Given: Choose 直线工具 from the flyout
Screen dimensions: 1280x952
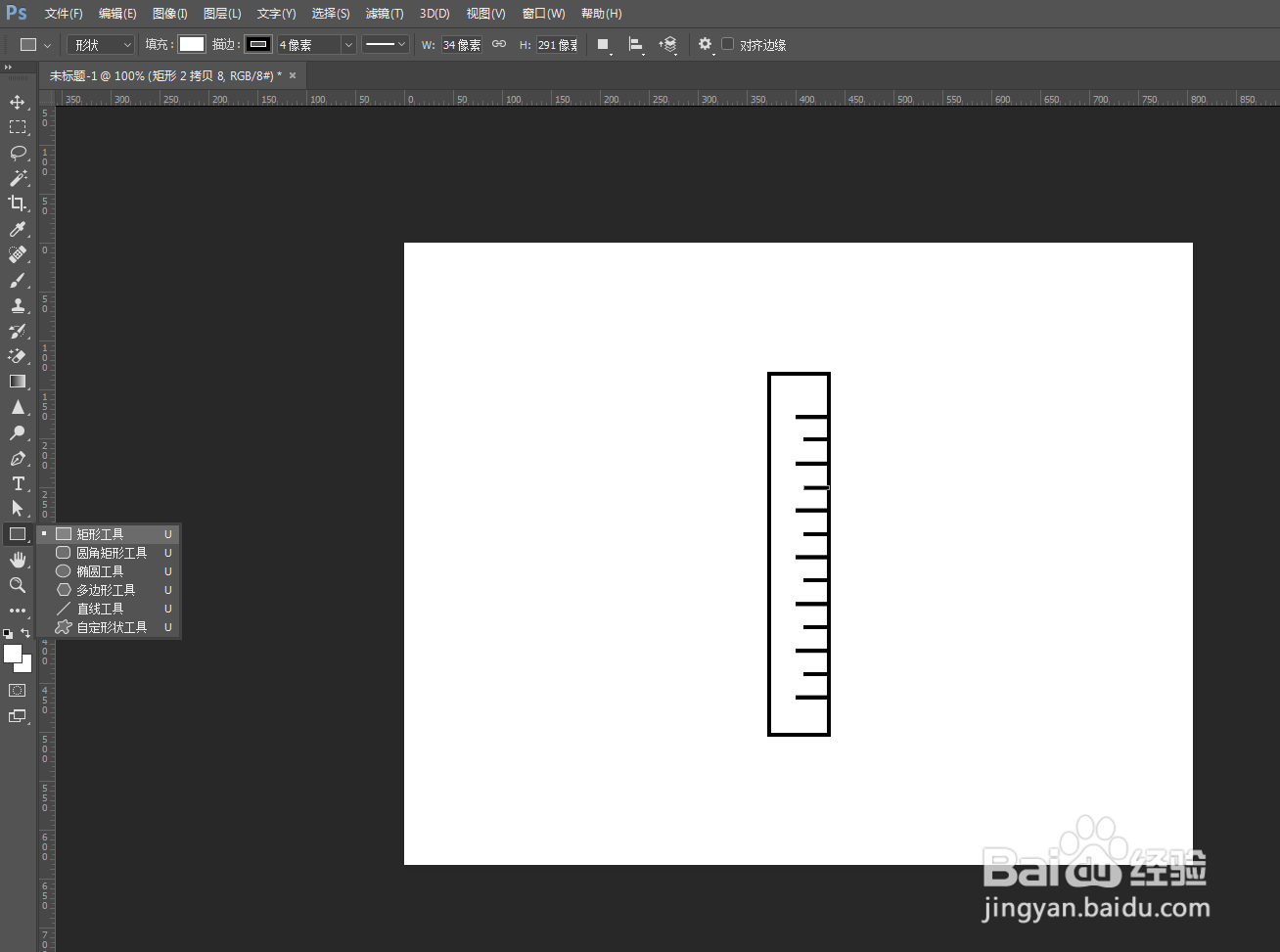Looking at the screenshot, I should coord(109,609).
